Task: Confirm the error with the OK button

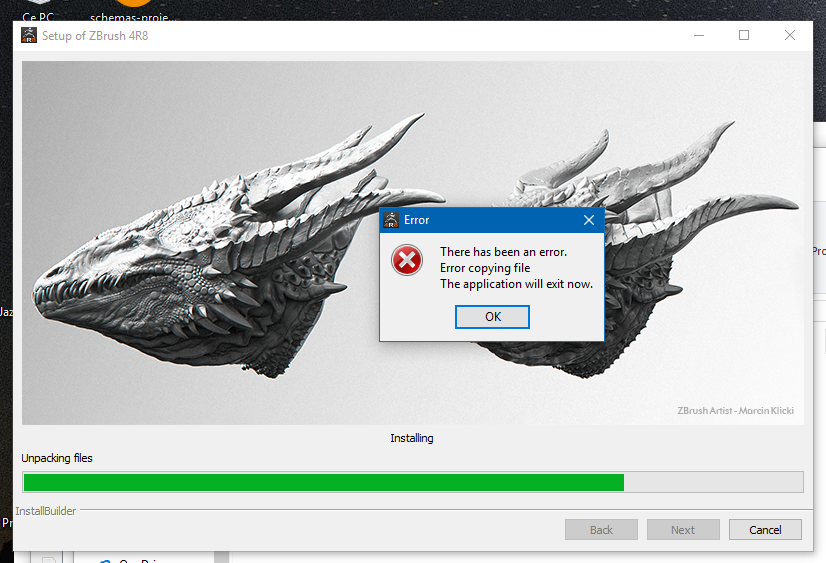Action: pyautogui.click(x=492, y=317)
